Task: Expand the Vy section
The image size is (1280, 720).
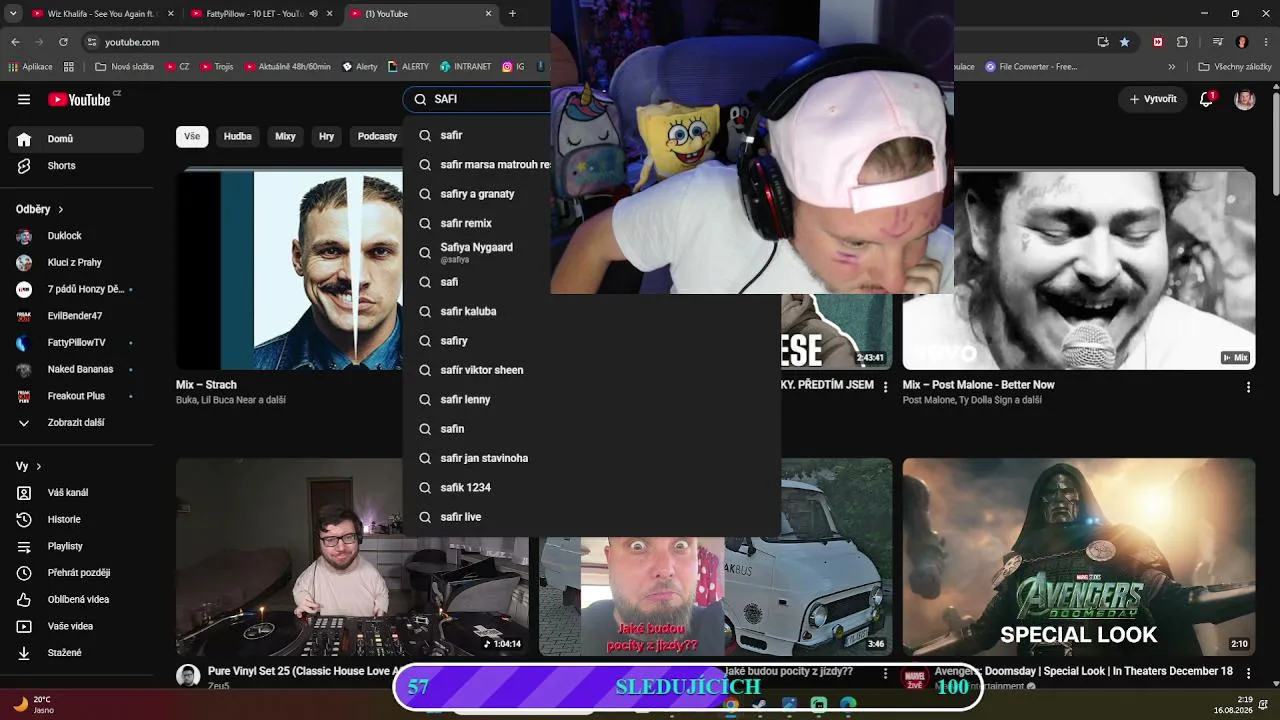Action: pos(29,466)
